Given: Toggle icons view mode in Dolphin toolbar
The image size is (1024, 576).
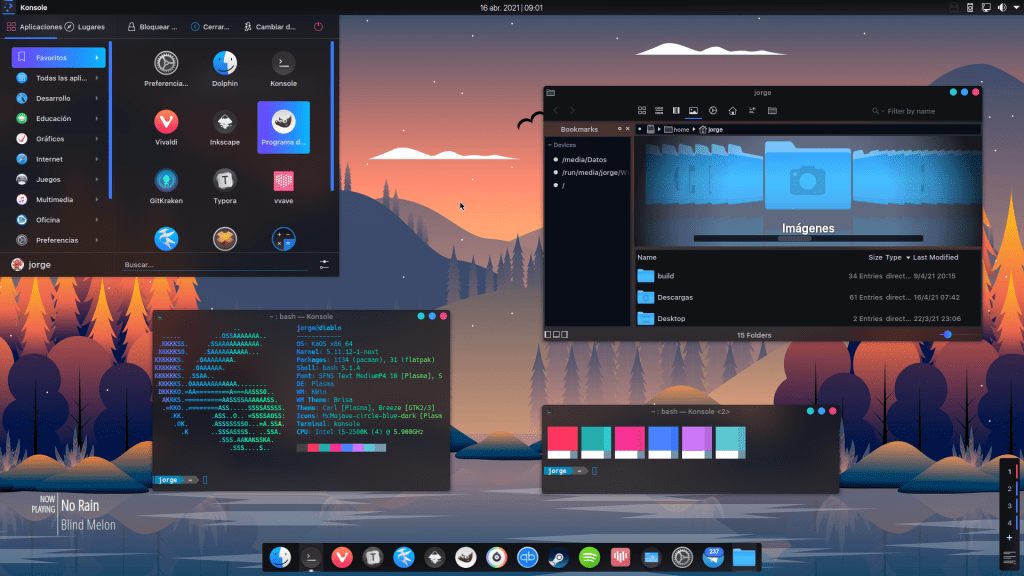Looking at the screenshot, I should pos(641,110).
